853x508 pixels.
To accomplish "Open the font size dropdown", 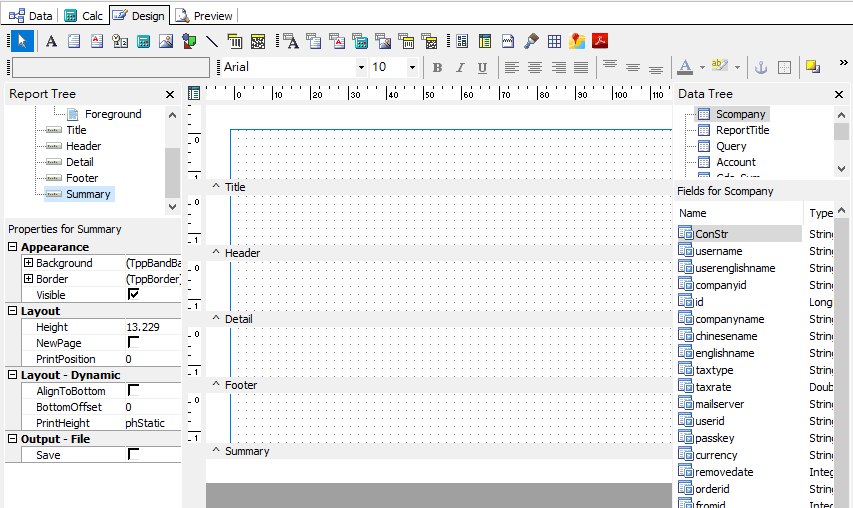I will [x=412, y=67].
